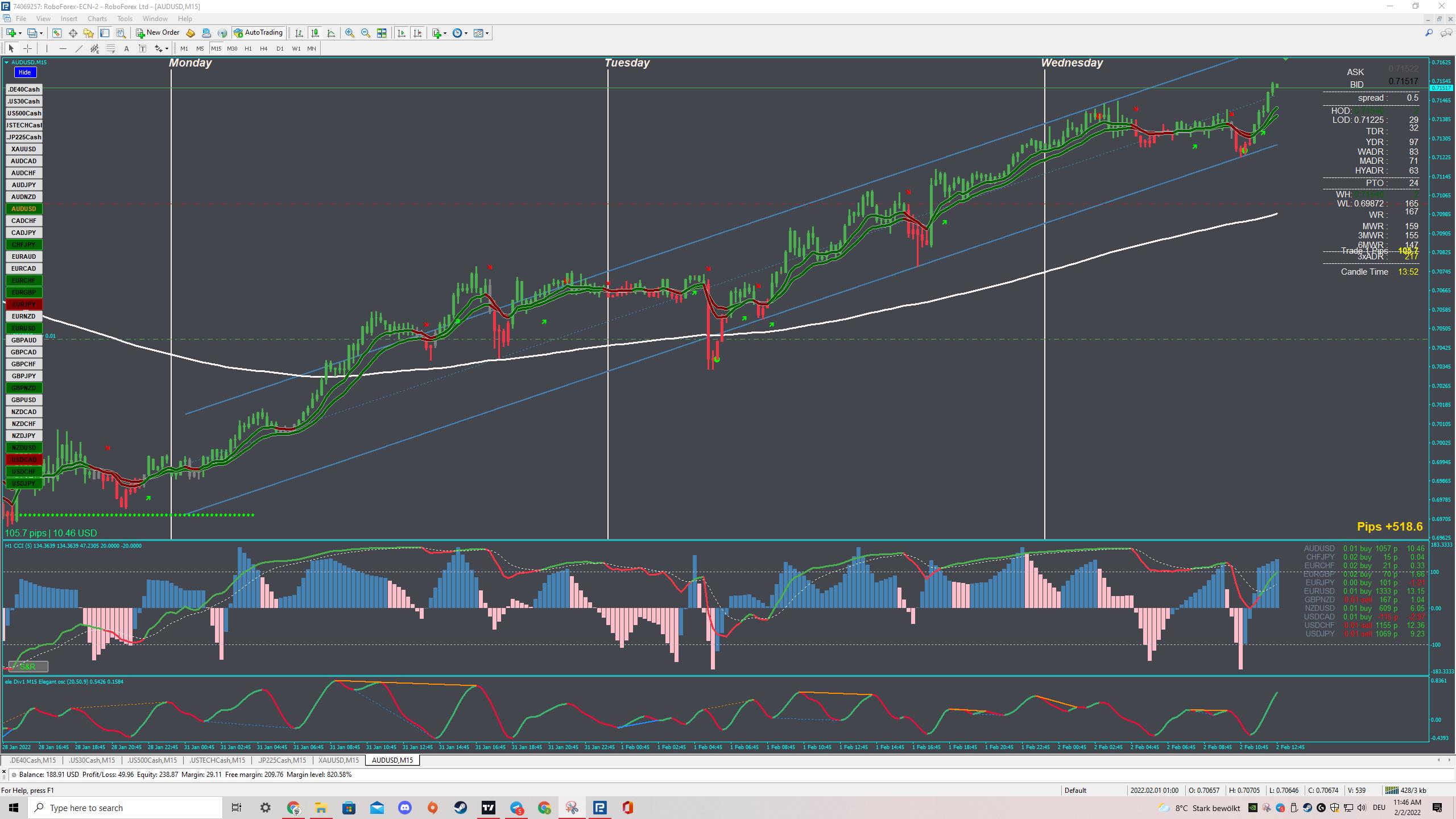Toggle the chart shift option
1456x819 pixels.
click(x=417, y=33)
